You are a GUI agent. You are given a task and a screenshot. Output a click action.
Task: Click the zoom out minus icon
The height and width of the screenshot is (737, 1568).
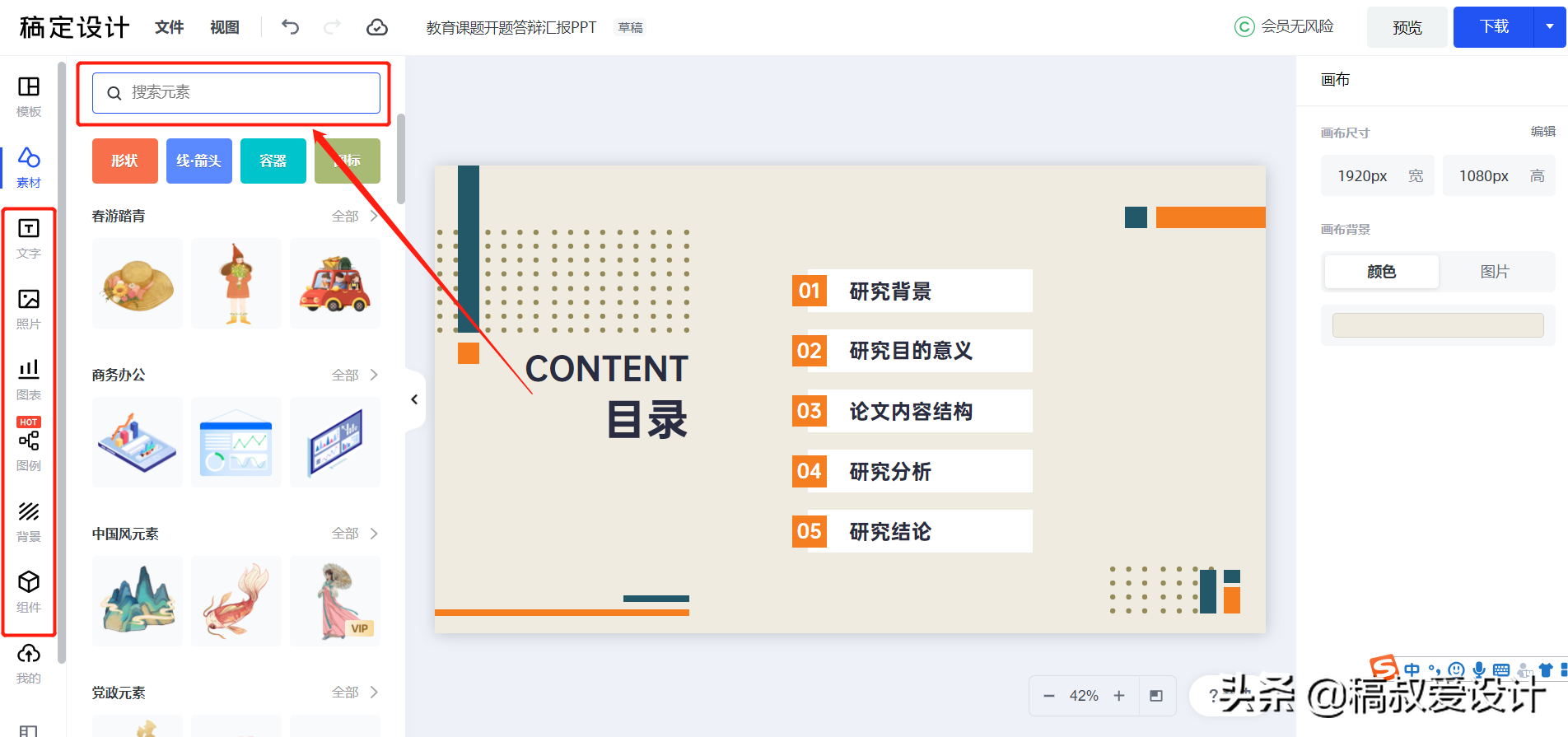1049,696
